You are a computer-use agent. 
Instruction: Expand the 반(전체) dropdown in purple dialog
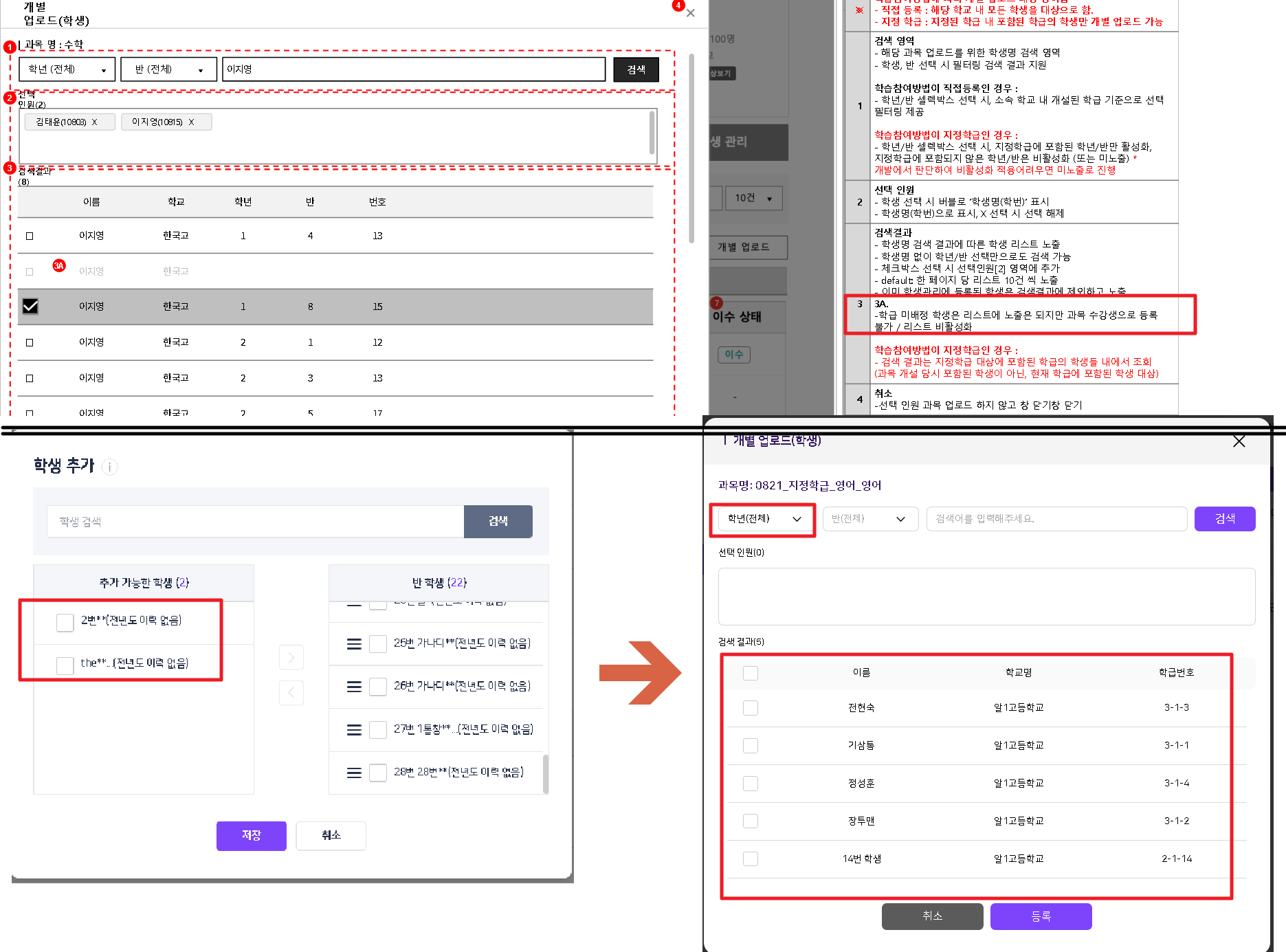click(869, 519)
